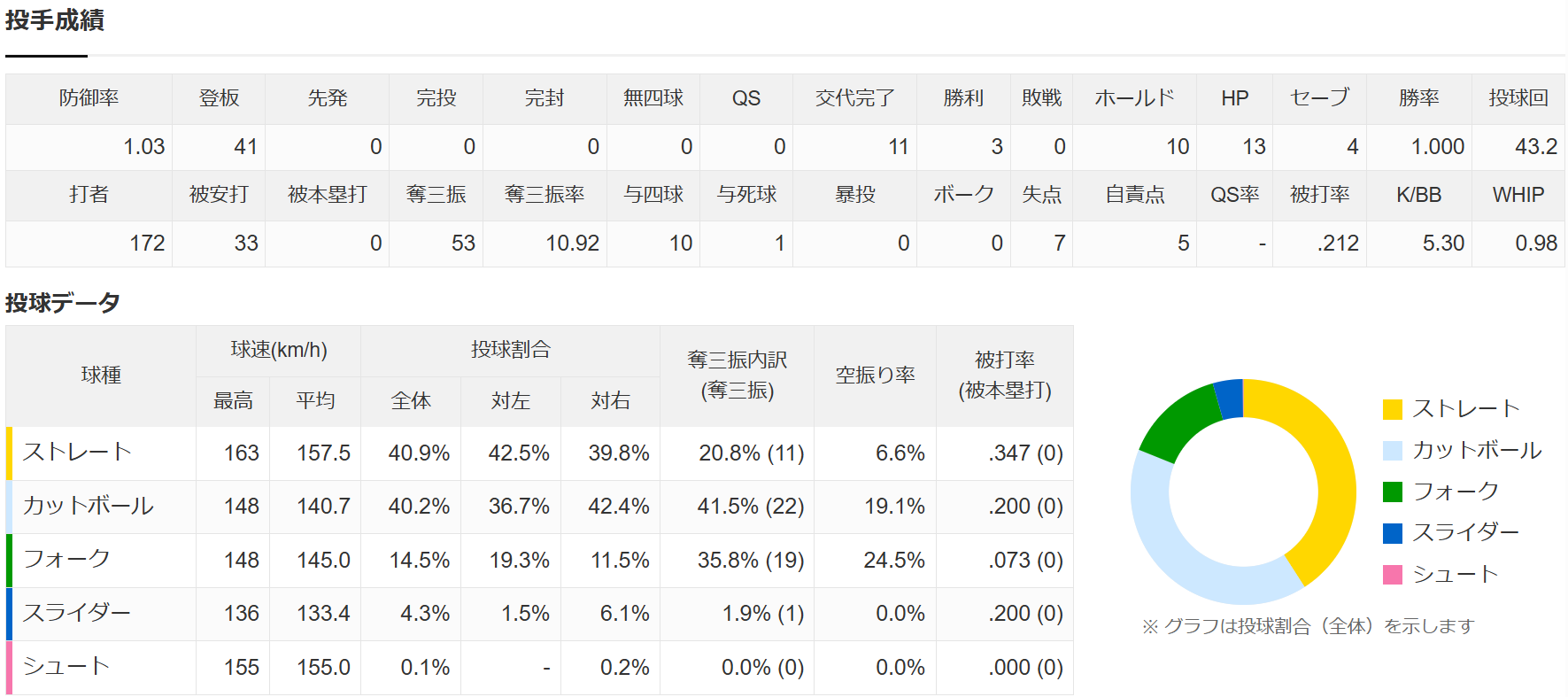Click the light blue カットボール legend swatch
The width and height of the screenshot is (1568, 697).
1392,451
